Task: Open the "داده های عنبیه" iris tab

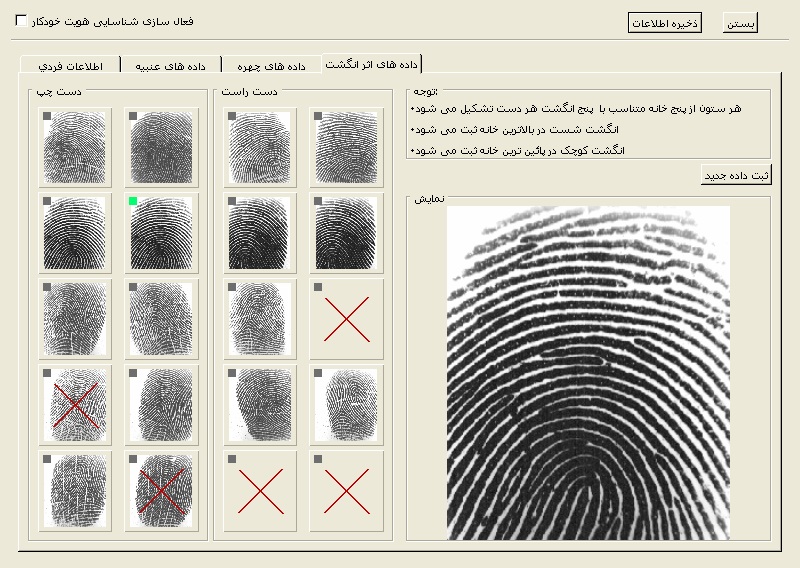Action: point(171,66)
